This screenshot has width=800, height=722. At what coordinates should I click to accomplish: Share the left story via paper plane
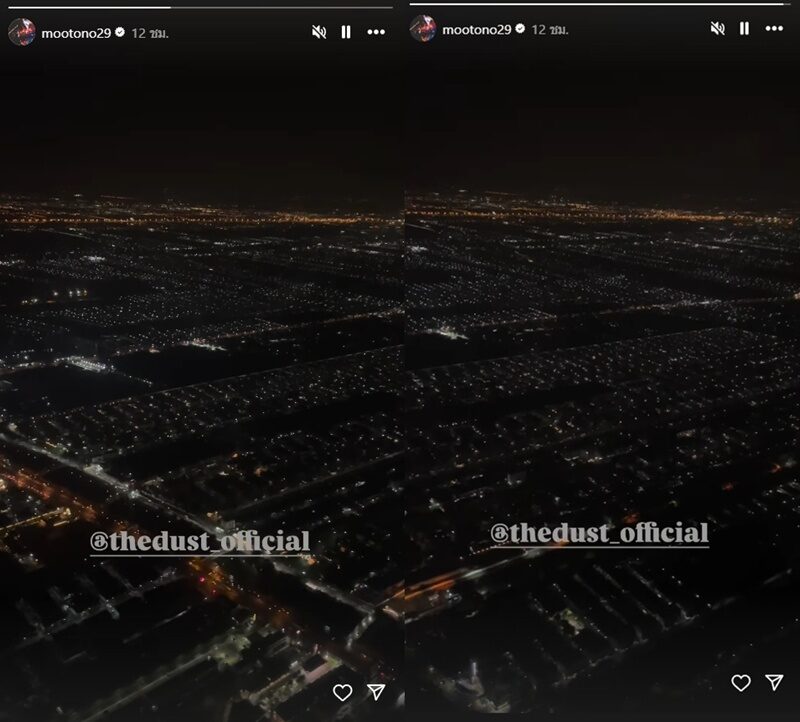377,692
